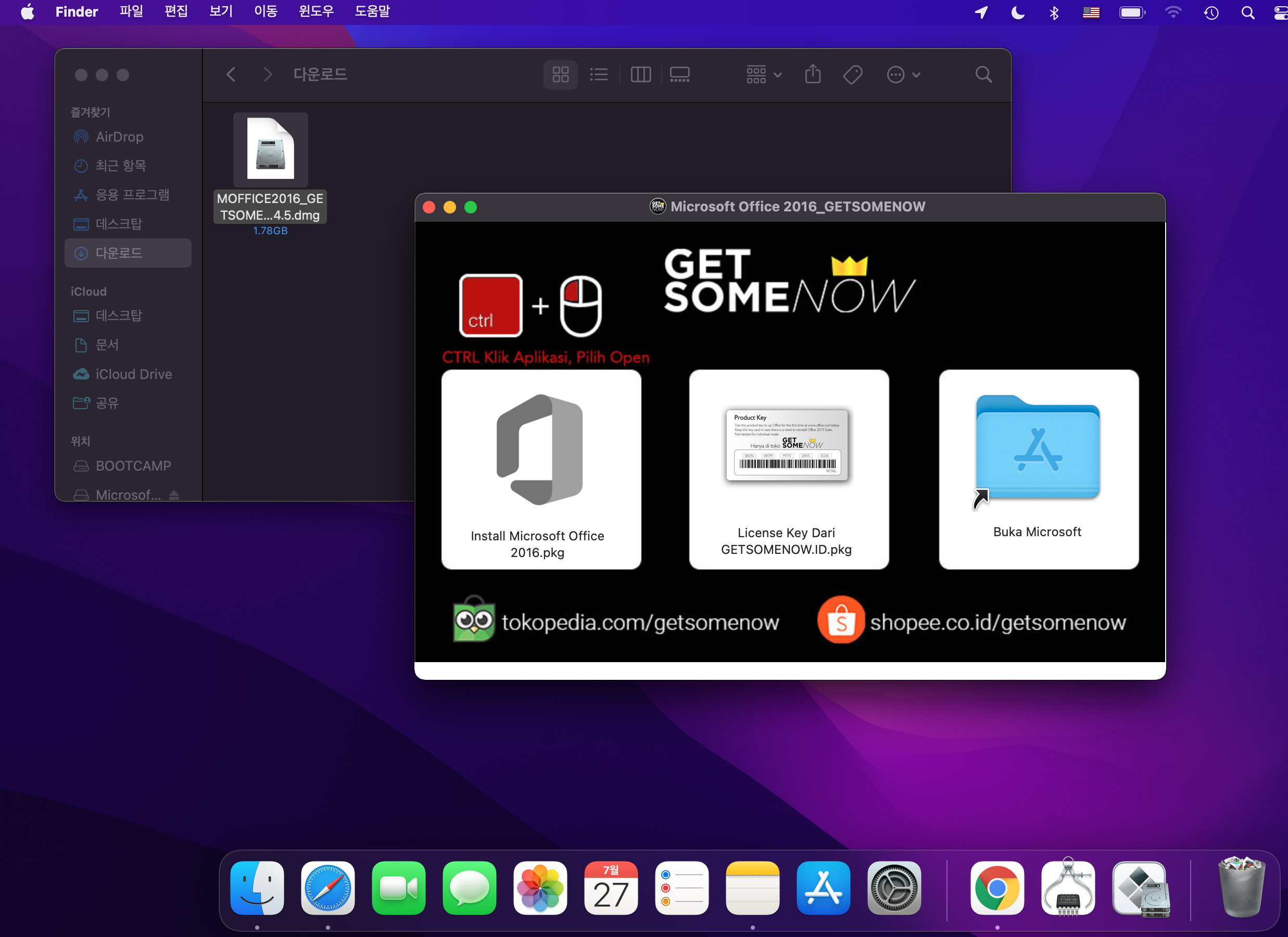This screenshot has width=1288, height=937.
Task: Open the Apple menu
Action: click(x=27, y=12)
